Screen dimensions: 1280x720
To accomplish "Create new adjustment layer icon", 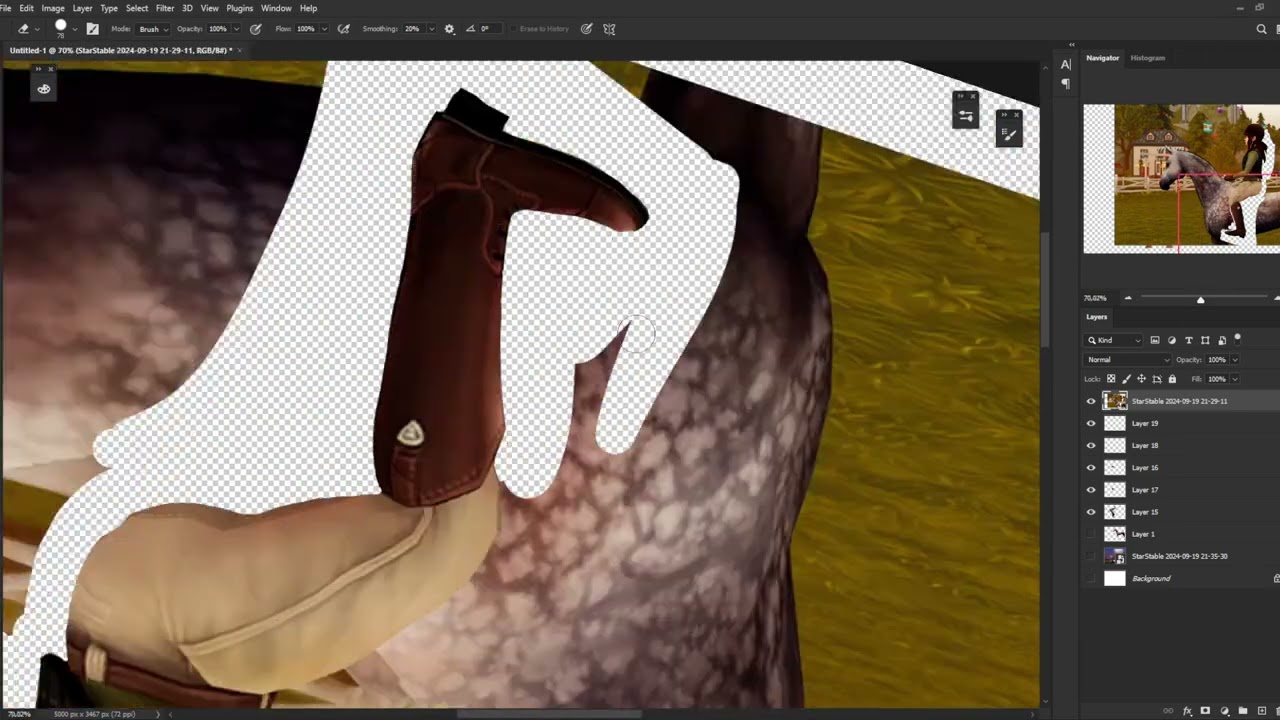I will click(x=1224, y=711).
